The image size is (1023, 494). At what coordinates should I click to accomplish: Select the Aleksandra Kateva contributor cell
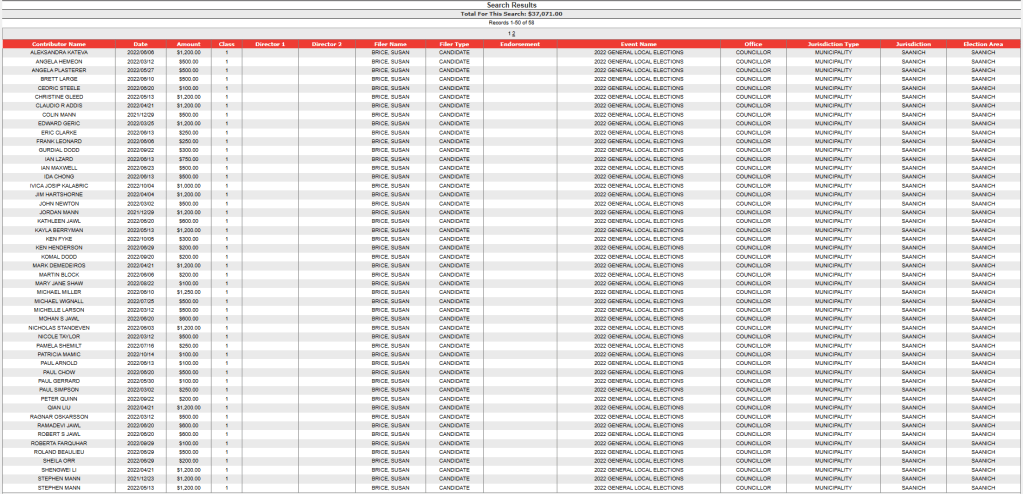click(x=59, y=52)
